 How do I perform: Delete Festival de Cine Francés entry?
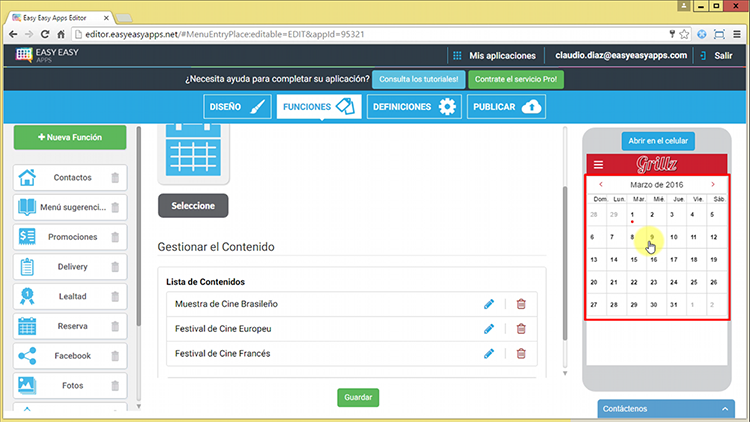pyautogui.click(x=521, y=354)
